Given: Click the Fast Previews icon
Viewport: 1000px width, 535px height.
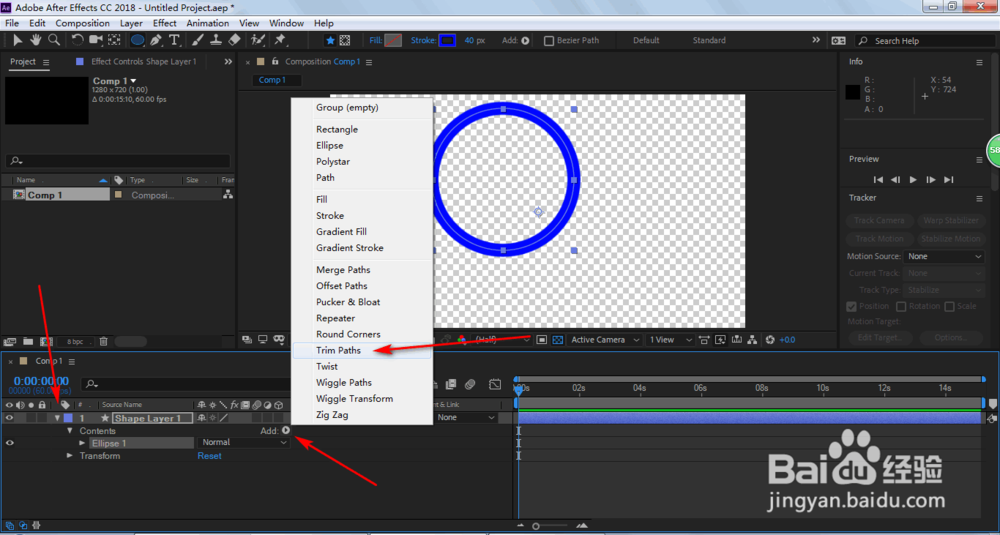Looking at the screenshot, I should 721,340.
